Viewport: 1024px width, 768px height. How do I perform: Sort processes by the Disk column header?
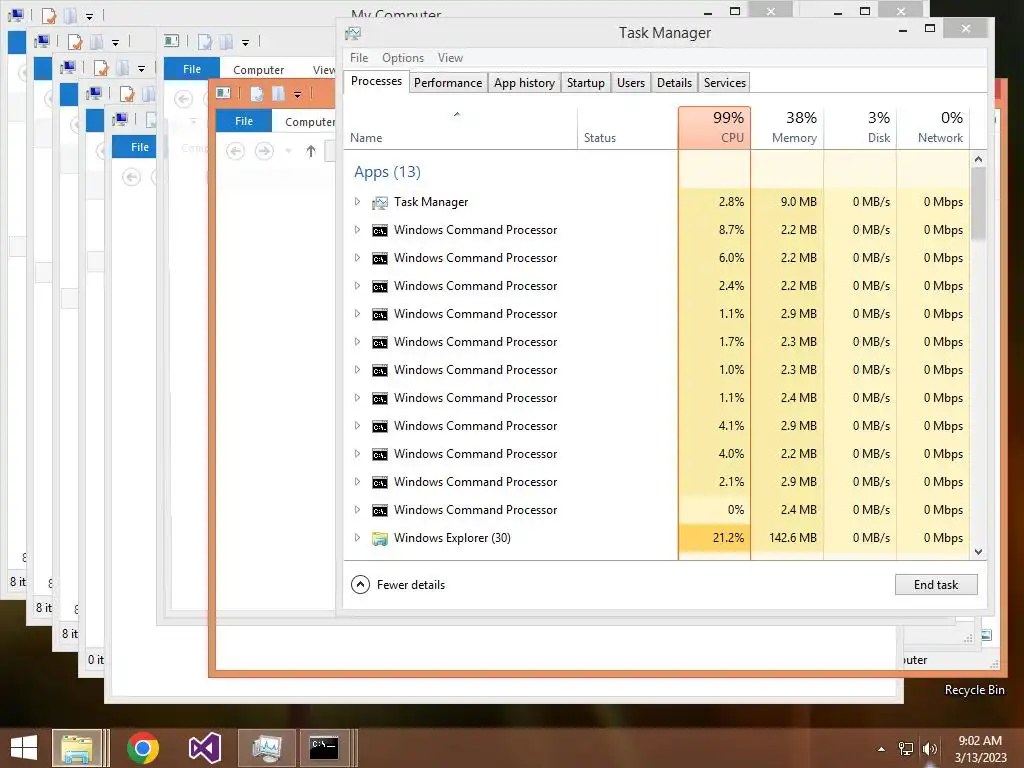click(861, 128)
